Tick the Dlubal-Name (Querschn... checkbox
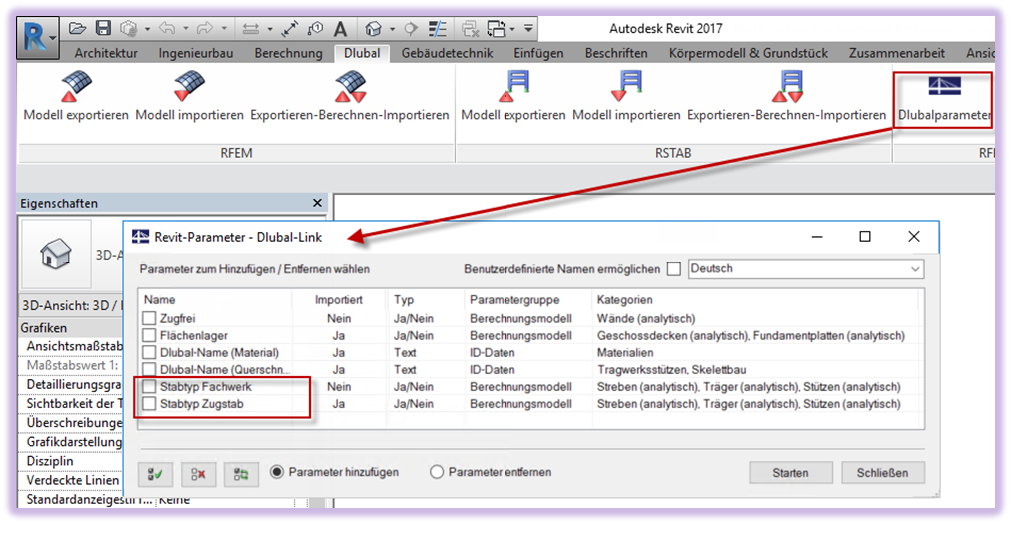The width and height of the screenshot is (1012, 538). coord(149,369)
